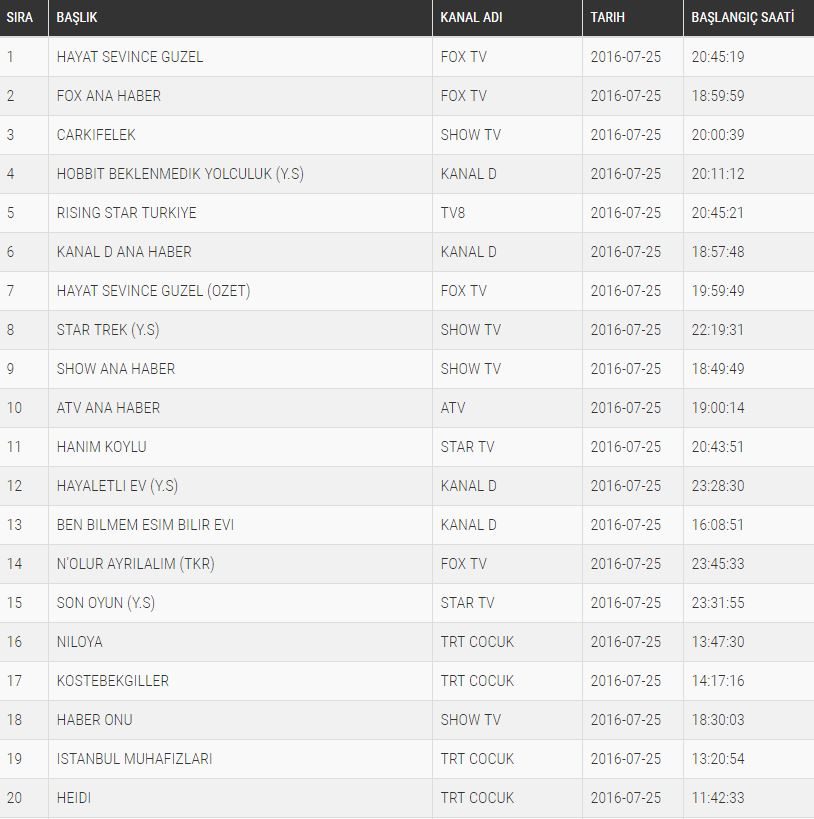Click the date in the STAR TREK row

click(x=625, y=330)
